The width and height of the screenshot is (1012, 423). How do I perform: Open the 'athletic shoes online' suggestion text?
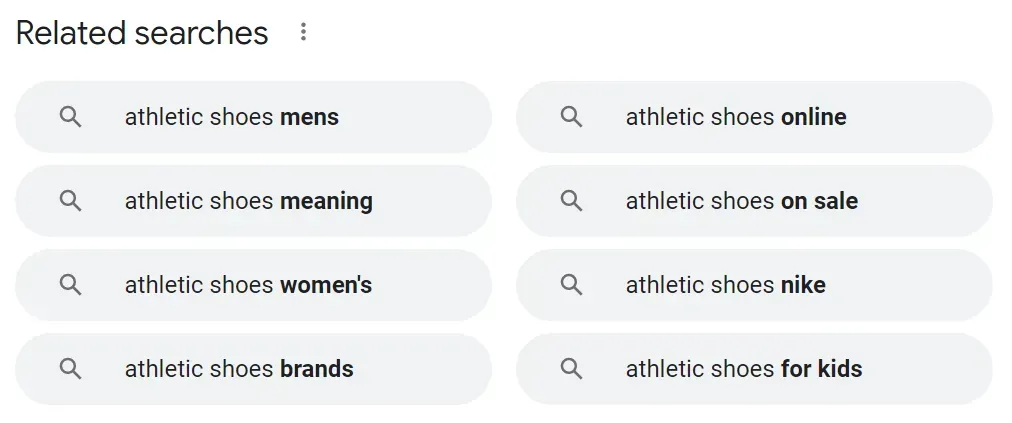pos(736,117)
